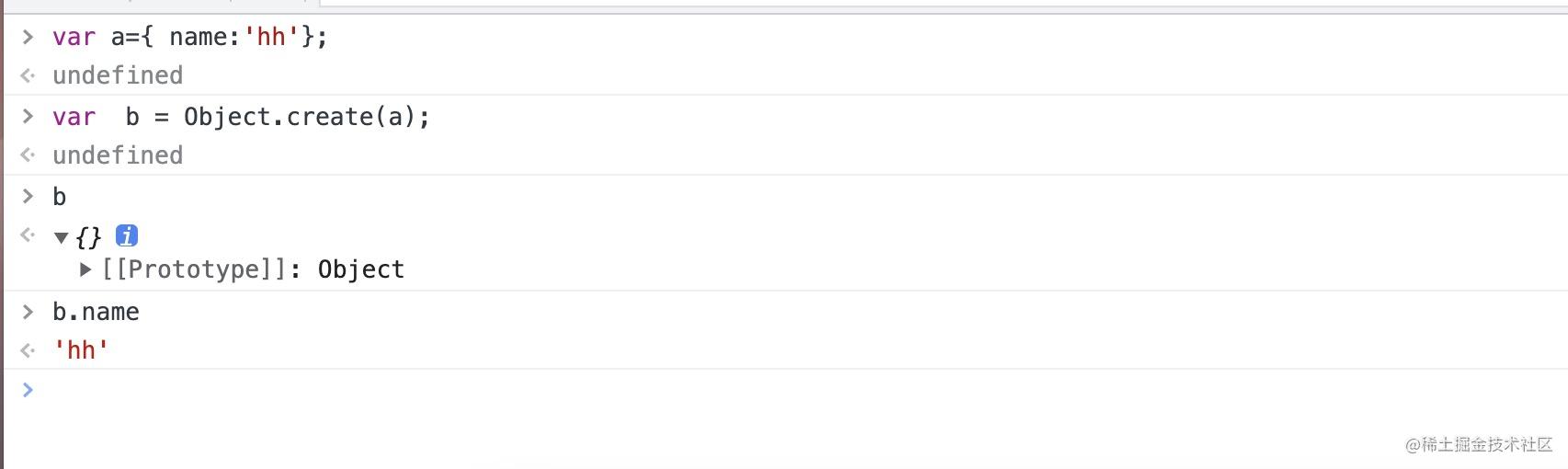
Task: Click the var b = Object.create(a); line
Action: [241, 117]
